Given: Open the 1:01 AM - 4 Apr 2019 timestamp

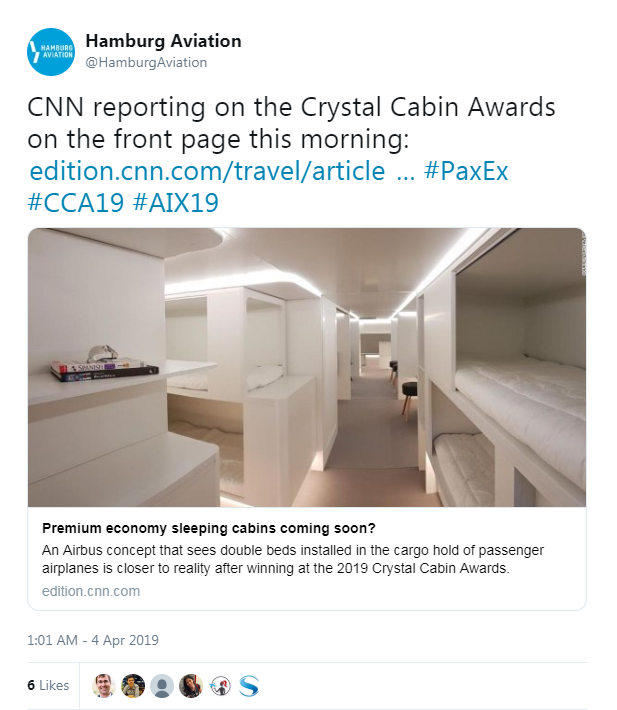Looking at the screenshot, I should coord(93,640).
